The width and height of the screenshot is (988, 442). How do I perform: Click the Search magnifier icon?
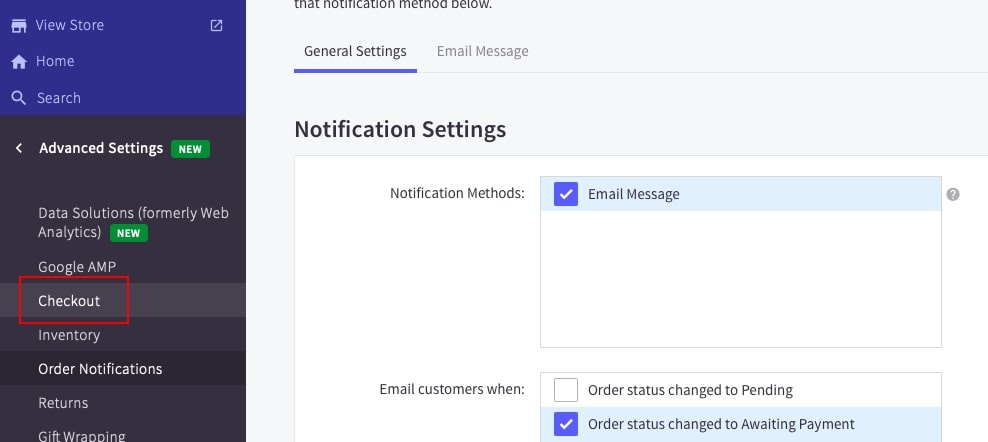click(19, 98)
